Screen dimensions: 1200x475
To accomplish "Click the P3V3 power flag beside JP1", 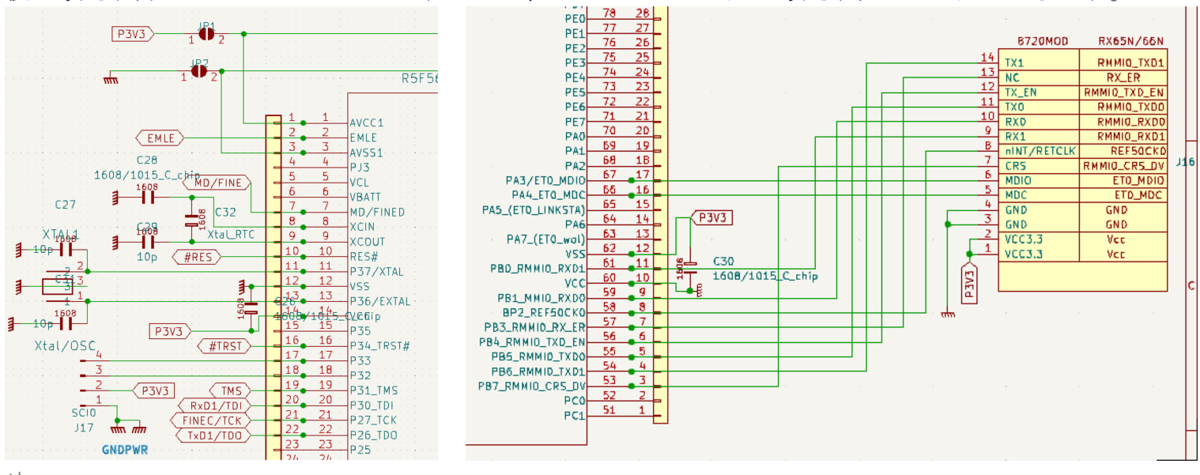I will point(133,34).
